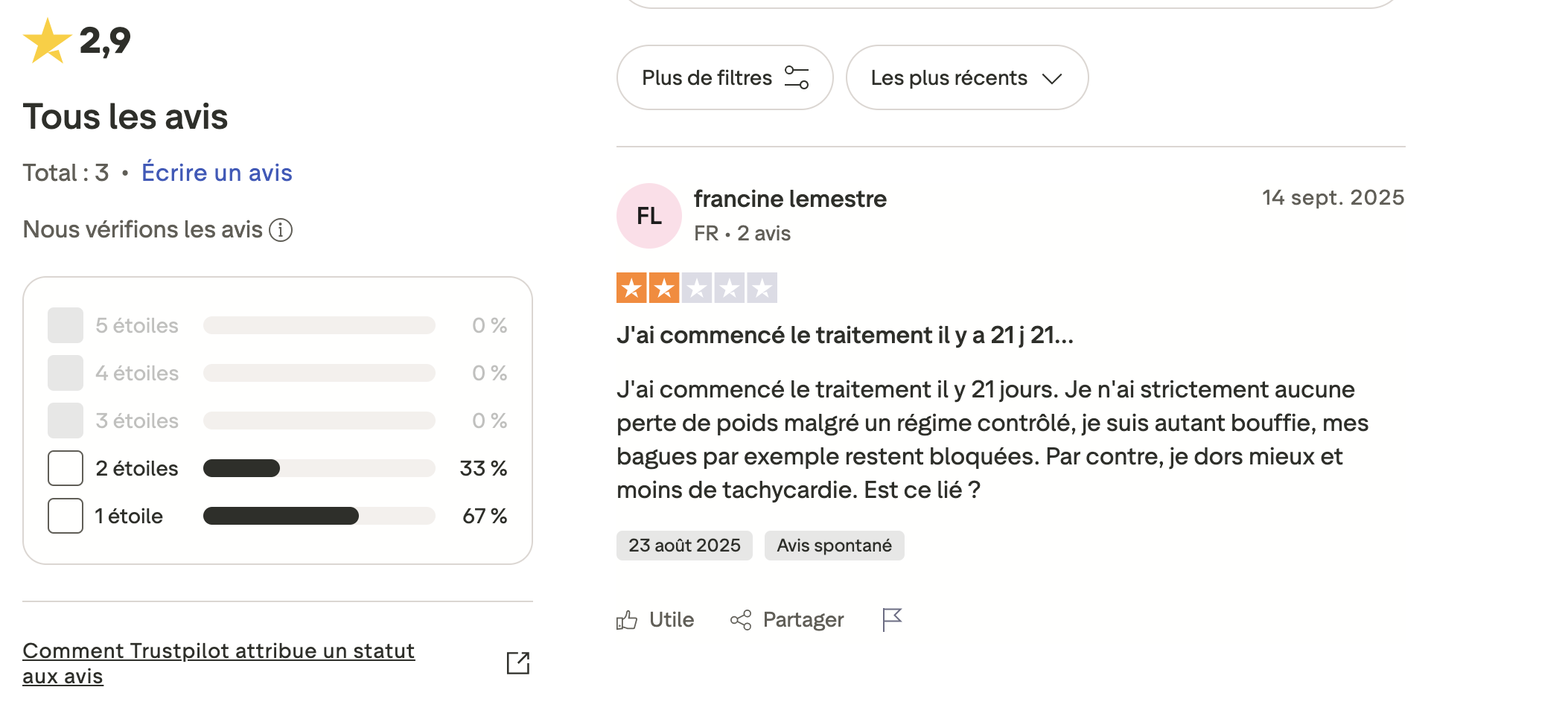
Task: Select the Avis spontané tag
Action: tap(834, 546)
